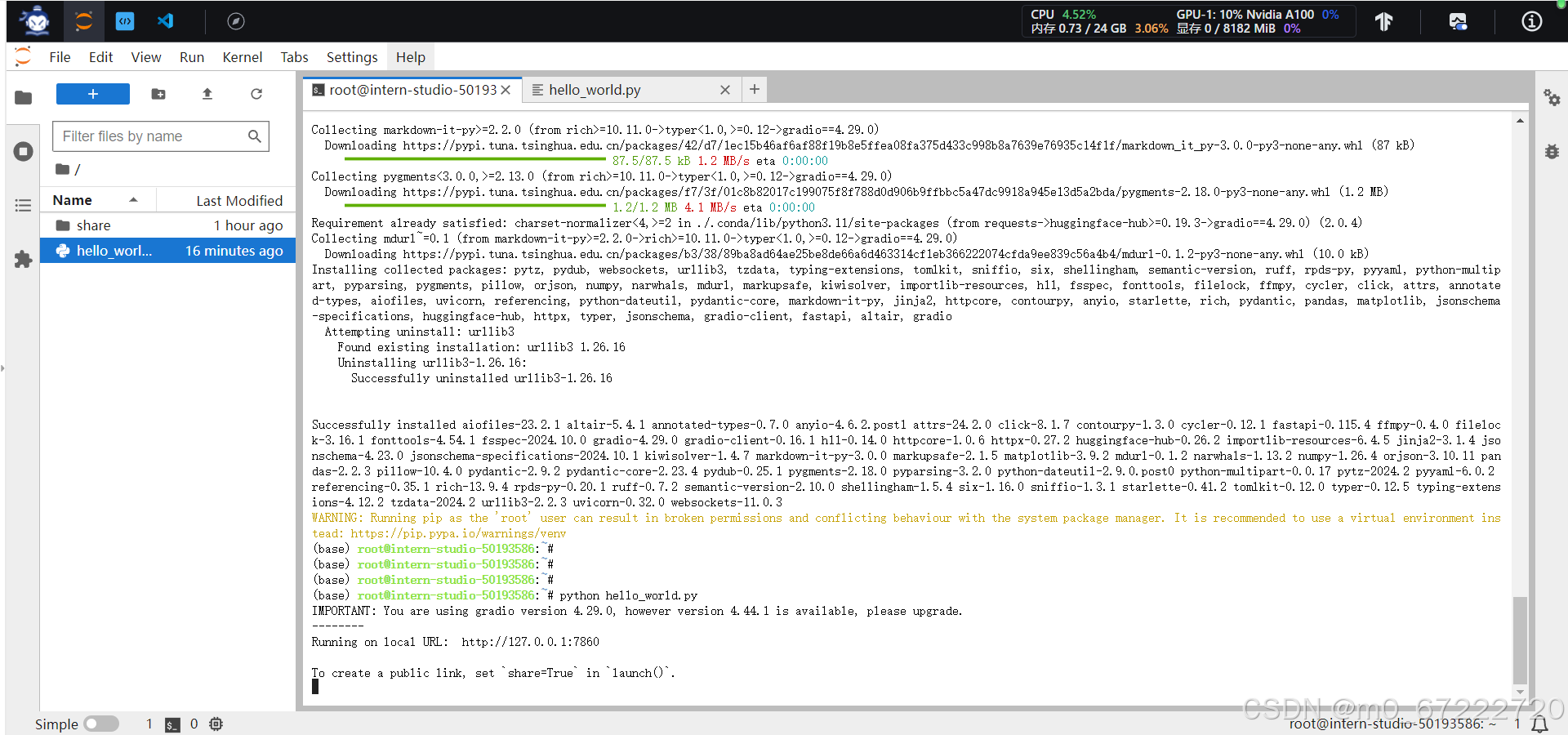Open the share folder
The image size is (1568, 735).
[94, 225]
